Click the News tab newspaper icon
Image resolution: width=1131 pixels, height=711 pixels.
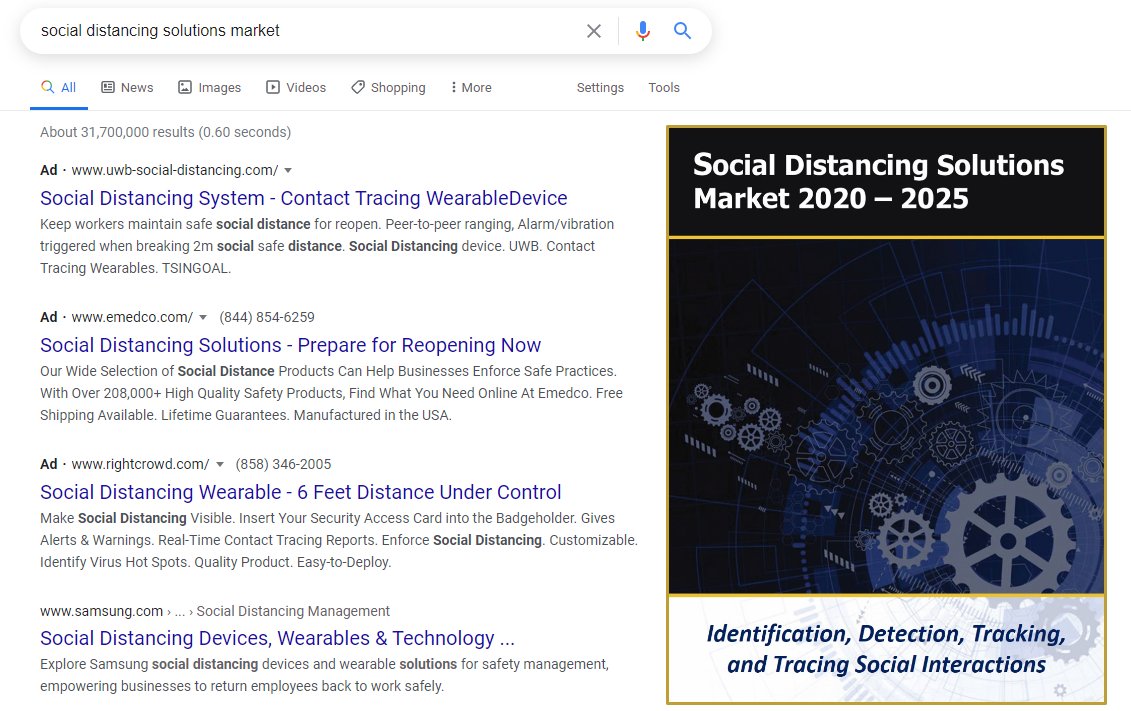(108, 87)
